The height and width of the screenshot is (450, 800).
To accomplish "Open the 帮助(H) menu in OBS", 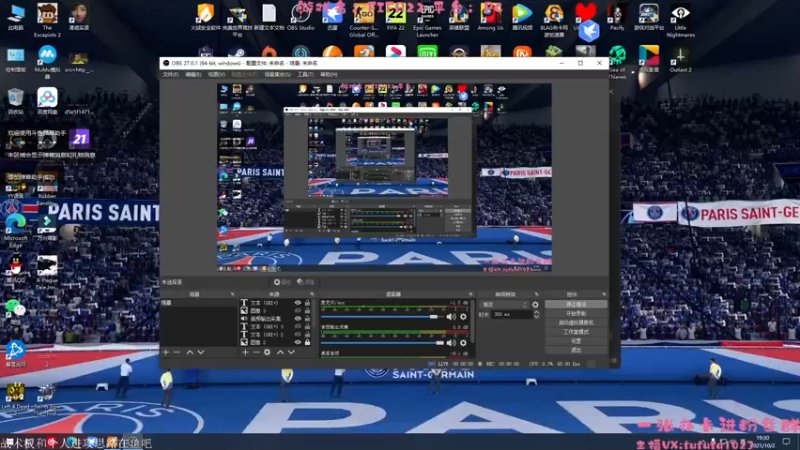I will pyautogui.click(x=329, y=74).
